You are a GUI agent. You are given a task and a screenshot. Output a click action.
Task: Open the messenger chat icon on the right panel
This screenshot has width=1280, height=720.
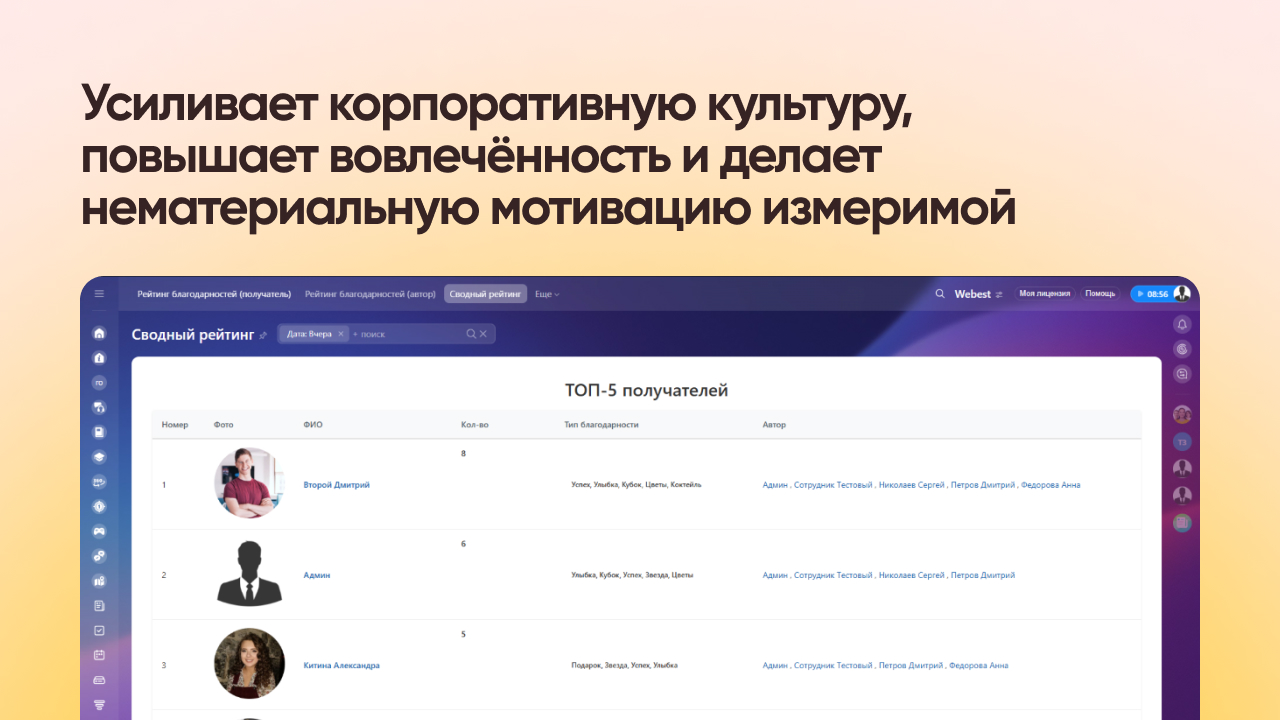[x=1182, y=373]
